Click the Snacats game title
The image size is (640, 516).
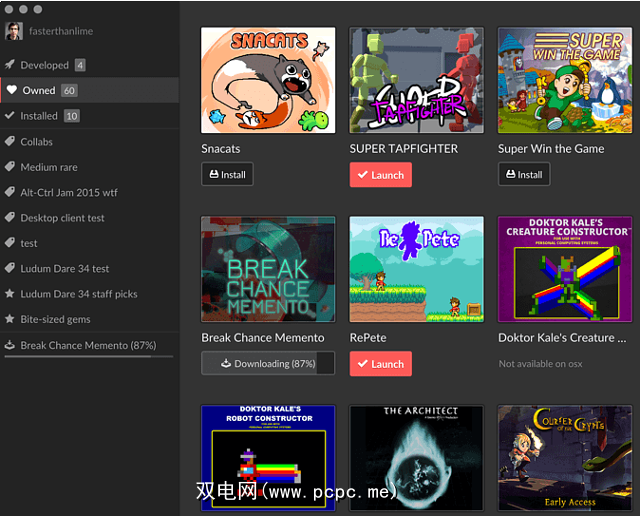tap(220, 149)
